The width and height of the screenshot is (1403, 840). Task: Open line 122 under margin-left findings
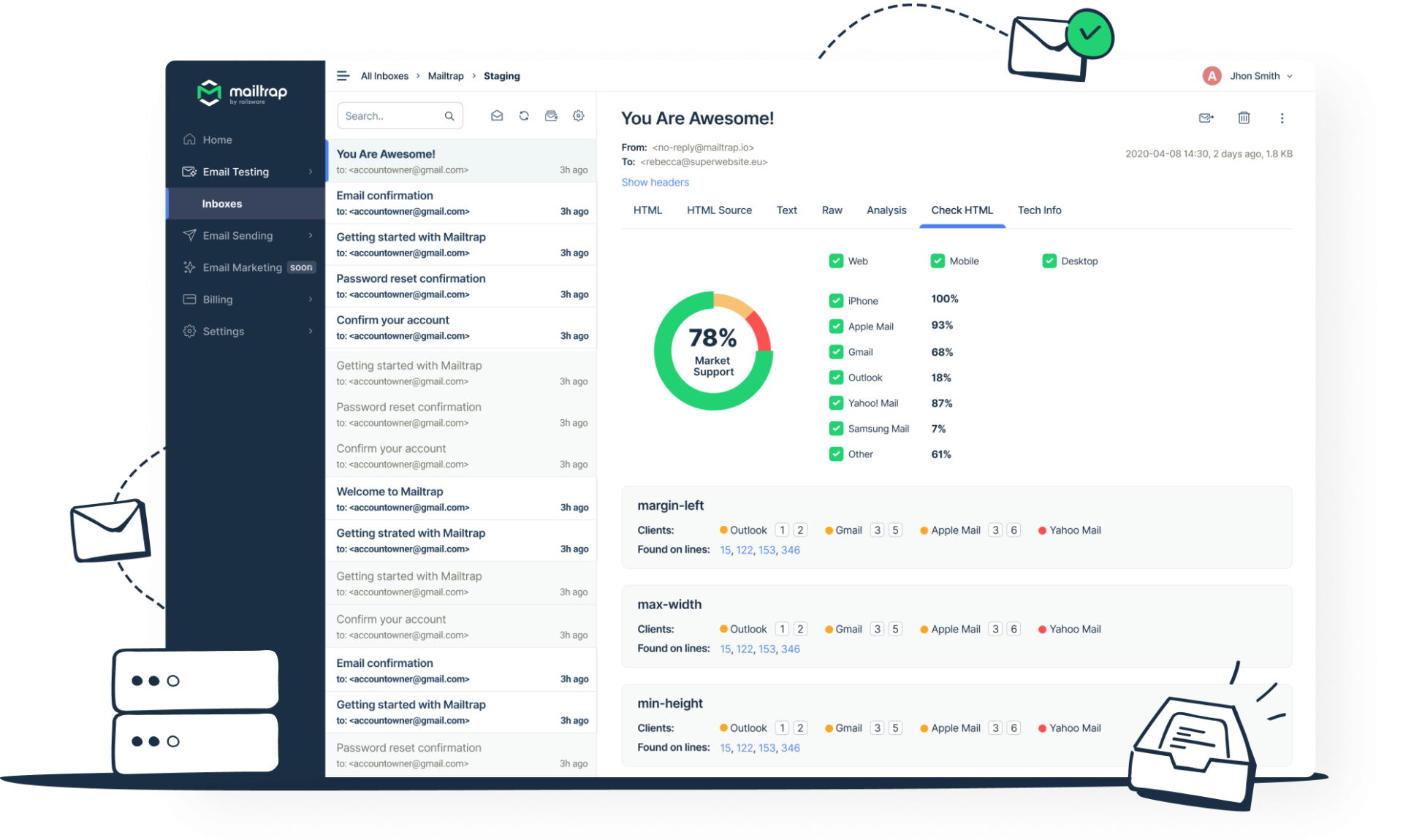tap(744, 549)
